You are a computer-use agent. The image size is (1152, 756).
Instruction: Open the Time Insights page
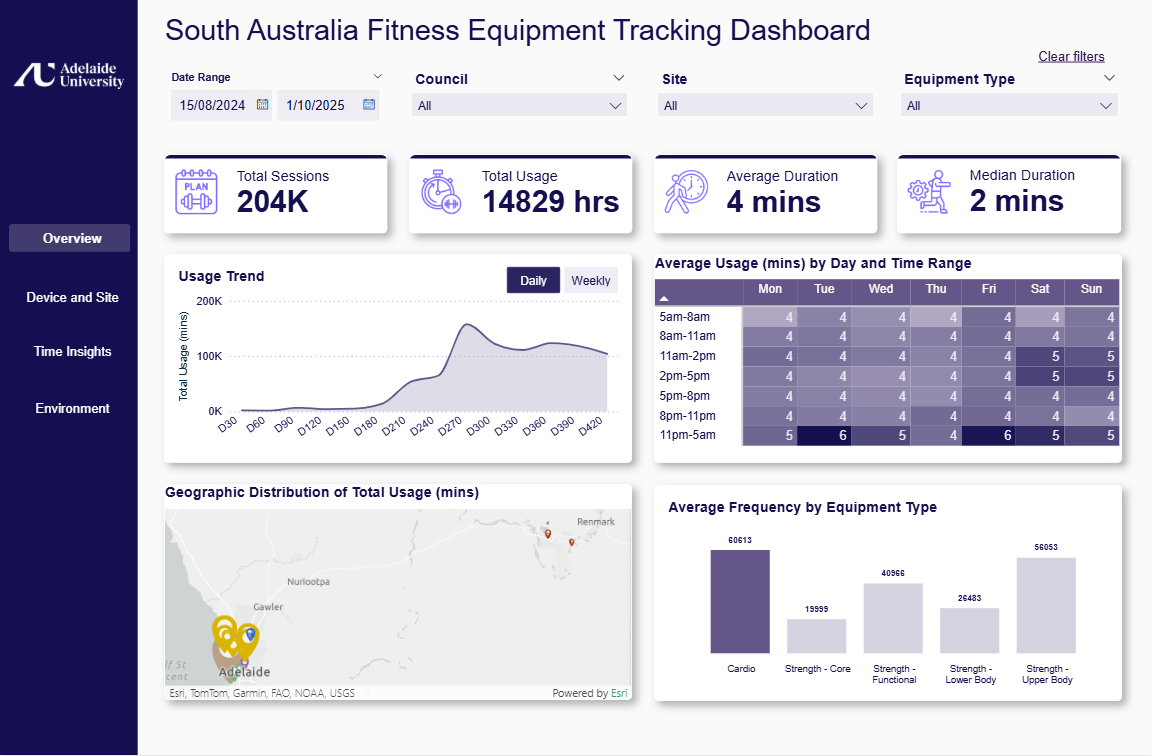pyautogui.click(x=72, y=352)
